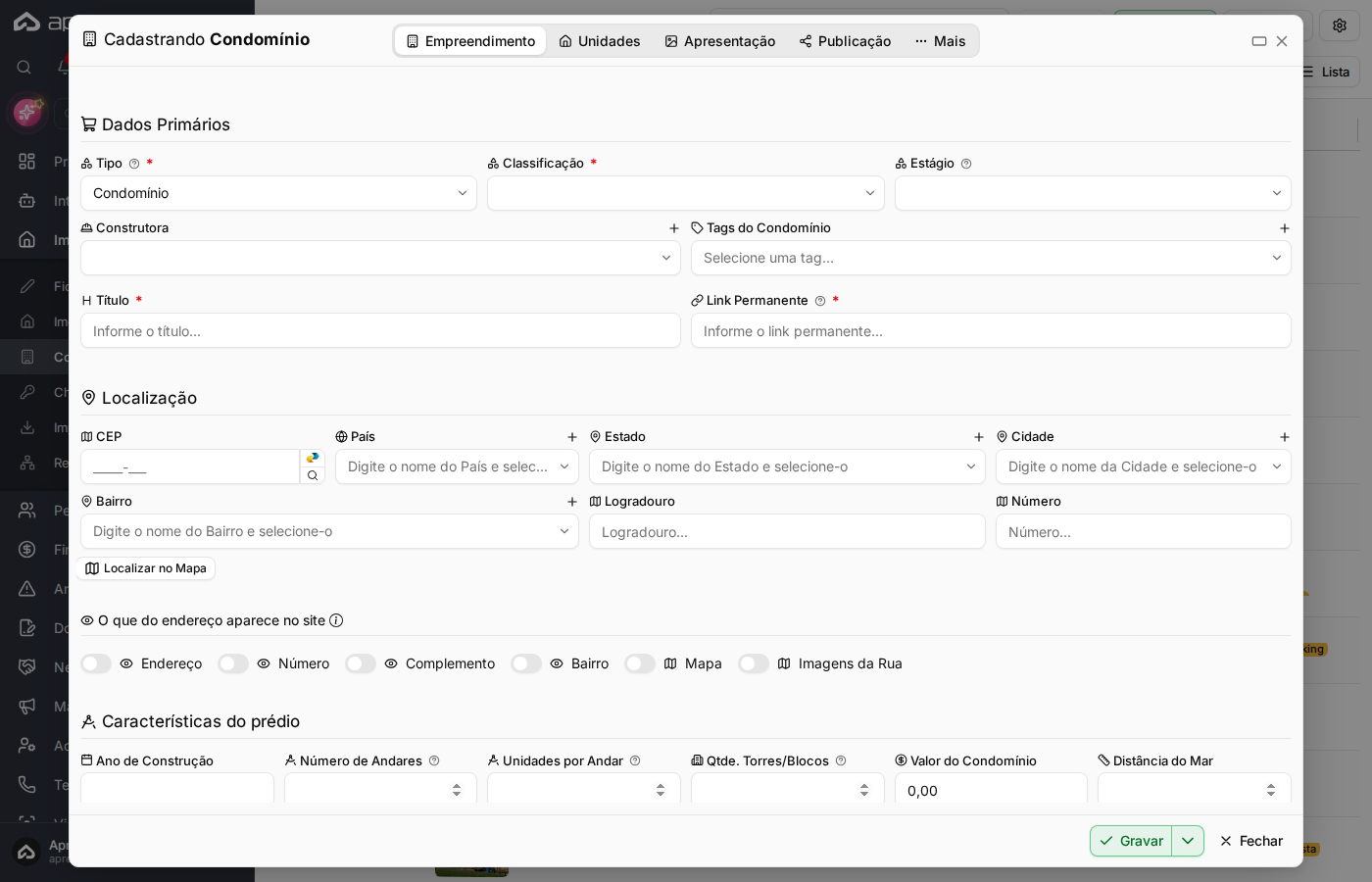Turn on the Mapa switch
This screenshot has width=1372, height=882.
(x=640, y=663)
